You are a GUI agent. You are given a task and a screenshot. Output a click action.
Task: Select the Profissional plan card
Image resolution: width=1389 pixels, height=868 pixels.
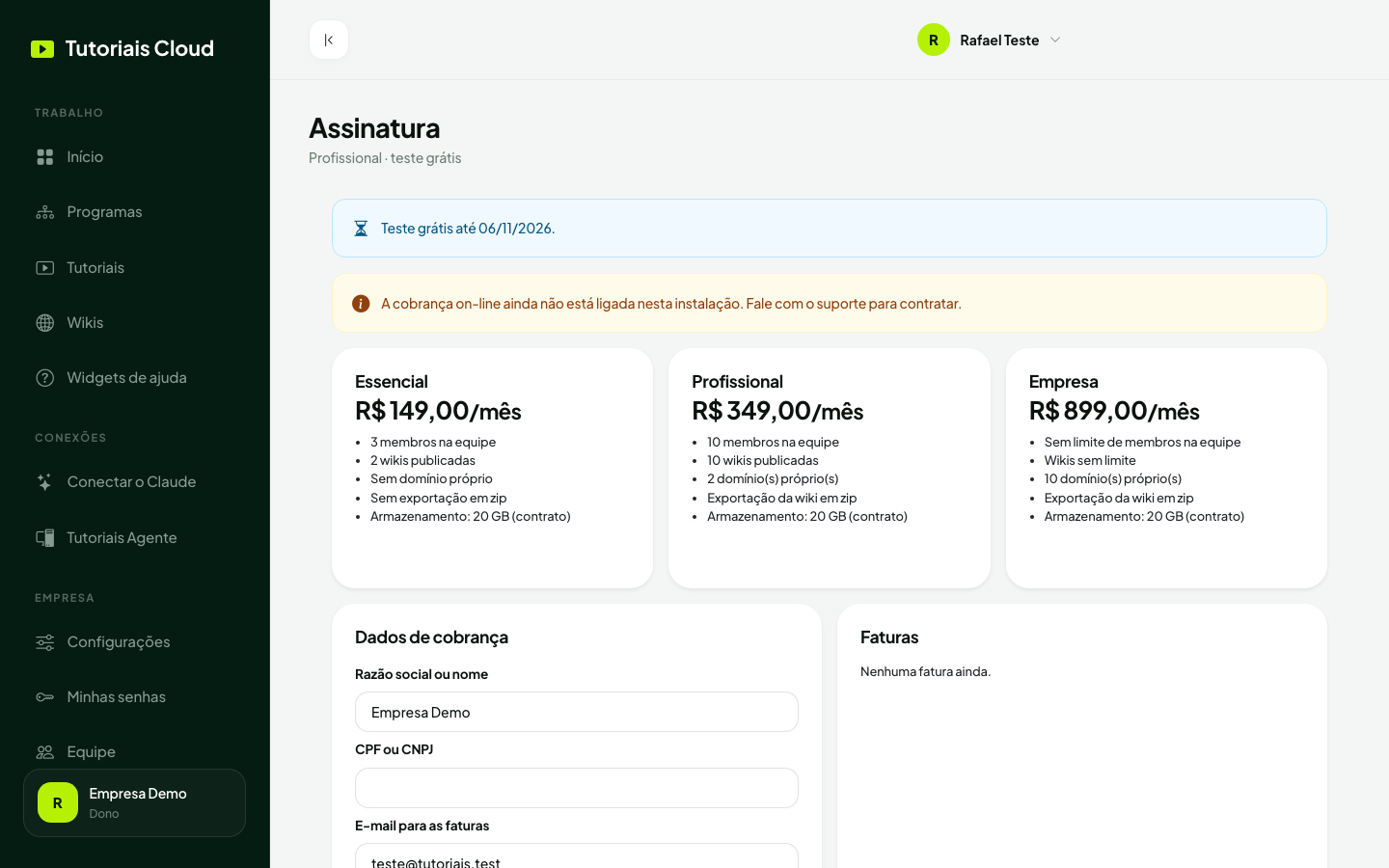tap(830, 468)
